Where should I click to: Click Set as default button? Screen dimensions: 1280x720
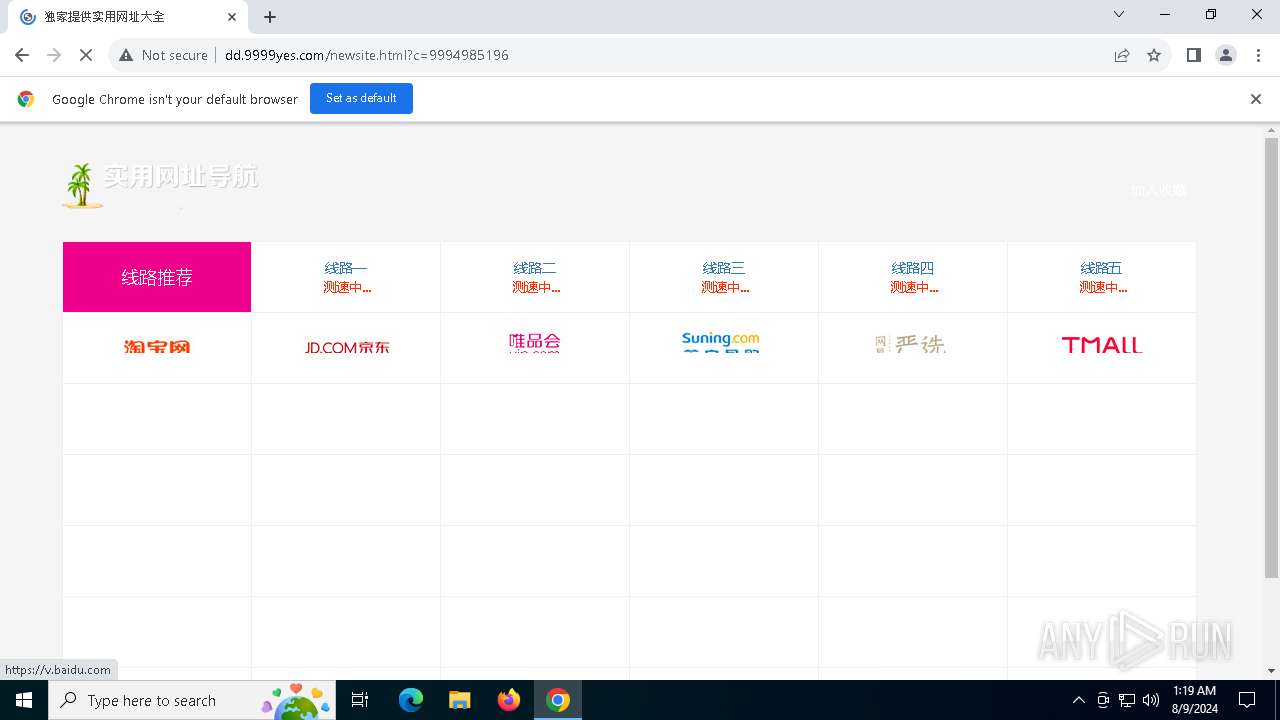(x=361, y=98)
